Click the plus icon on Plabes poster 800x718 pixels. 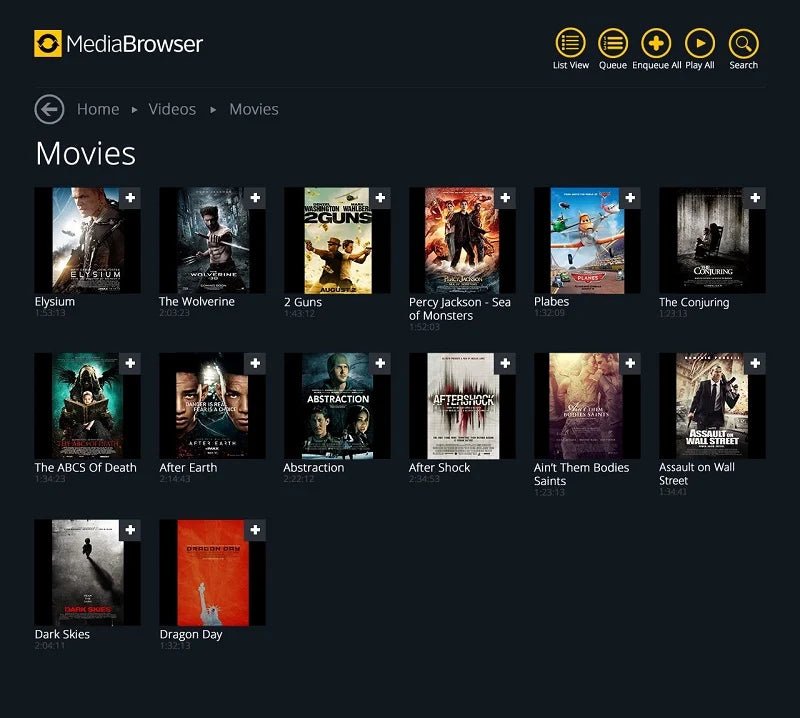pos(630,197)
